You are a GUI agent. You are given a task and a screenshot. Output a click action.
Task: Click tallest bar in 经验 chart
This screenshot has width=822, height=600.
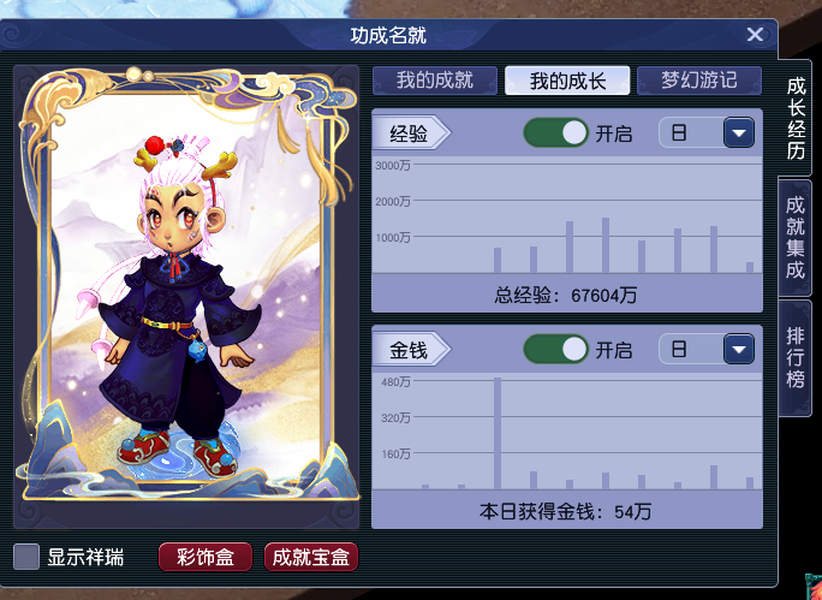605,245
